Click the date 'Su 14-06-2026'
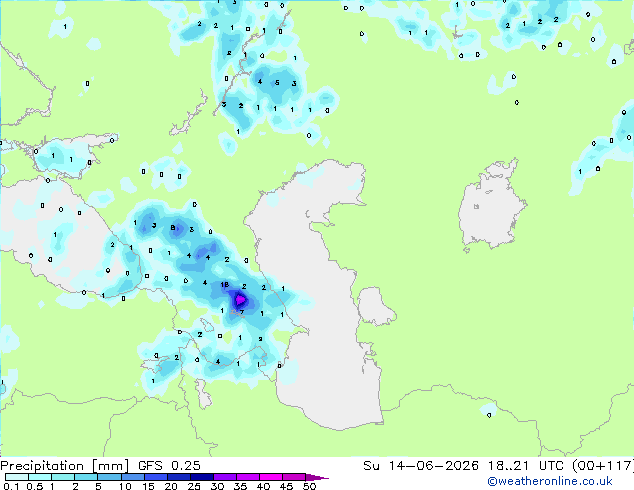This screenshot has width=634, height=490. 421,466
